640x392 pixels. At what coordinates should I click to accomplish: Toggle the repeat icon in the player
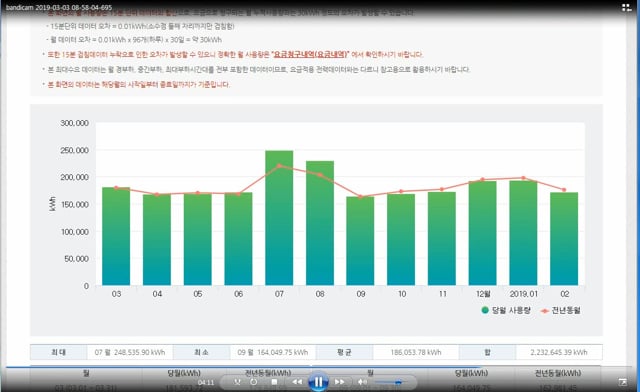[254, 382]
